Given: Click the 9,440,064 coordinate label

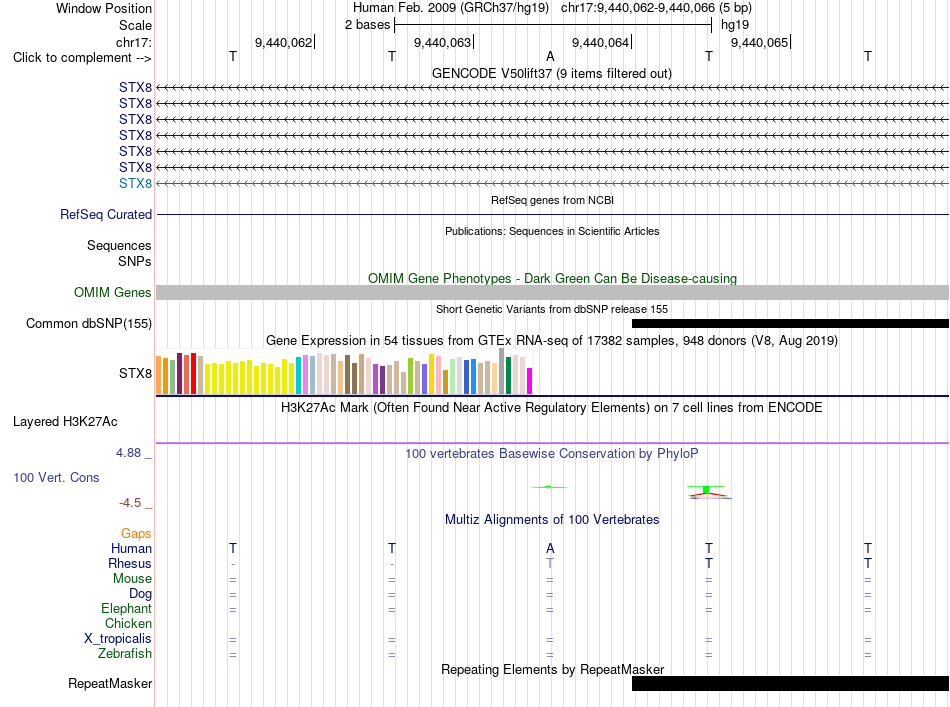Looking at the screenshot, I should 600,42.
